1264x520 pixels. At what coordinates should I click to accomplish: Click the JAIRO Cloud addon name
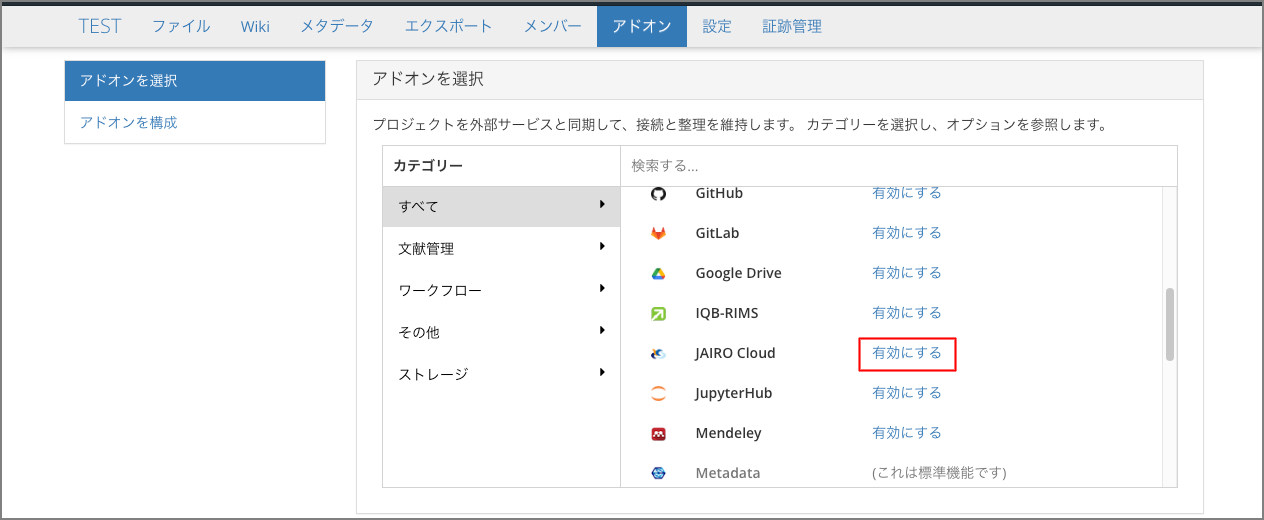pos(735,353)
